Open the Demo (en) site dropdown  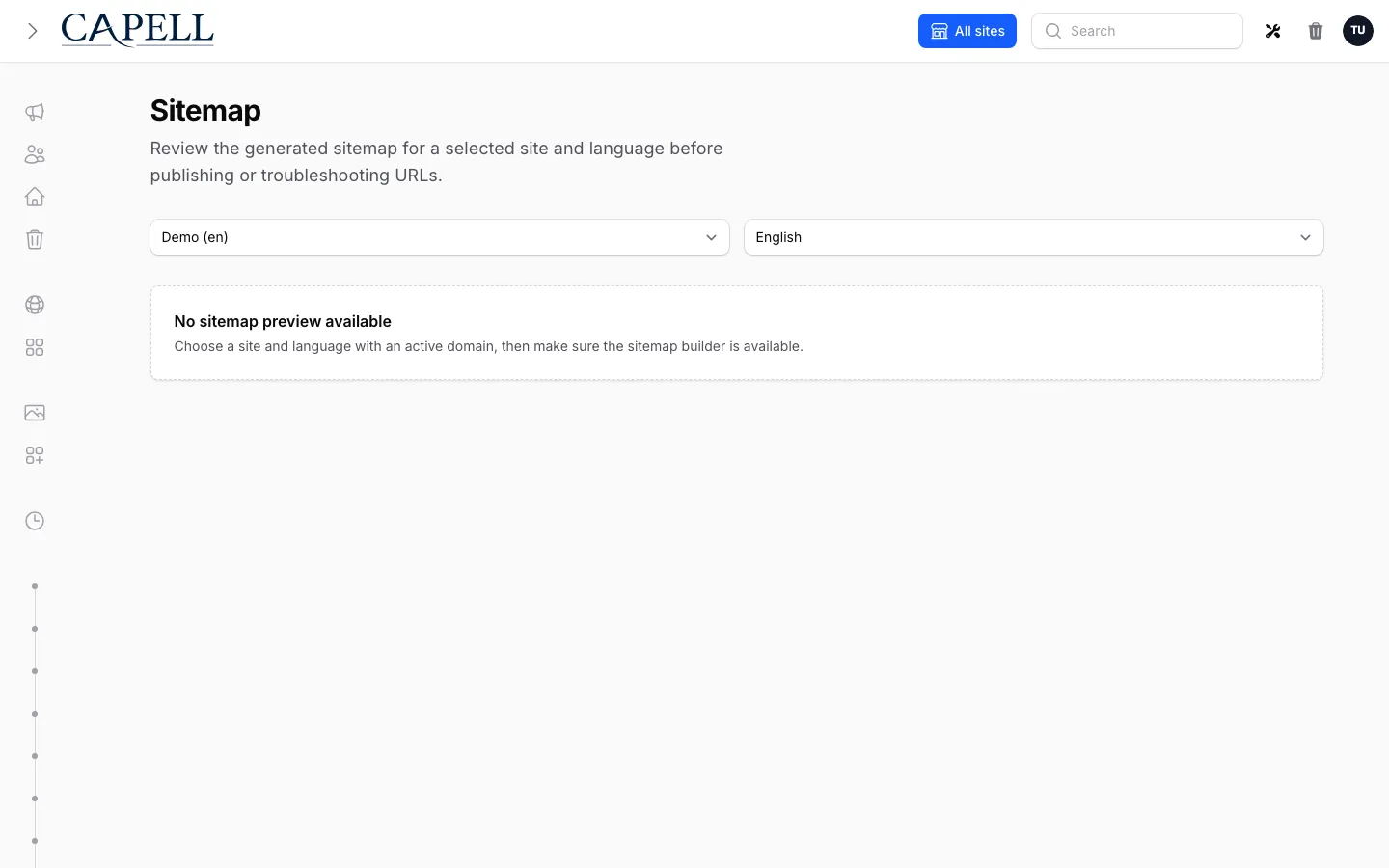point(440,237)
